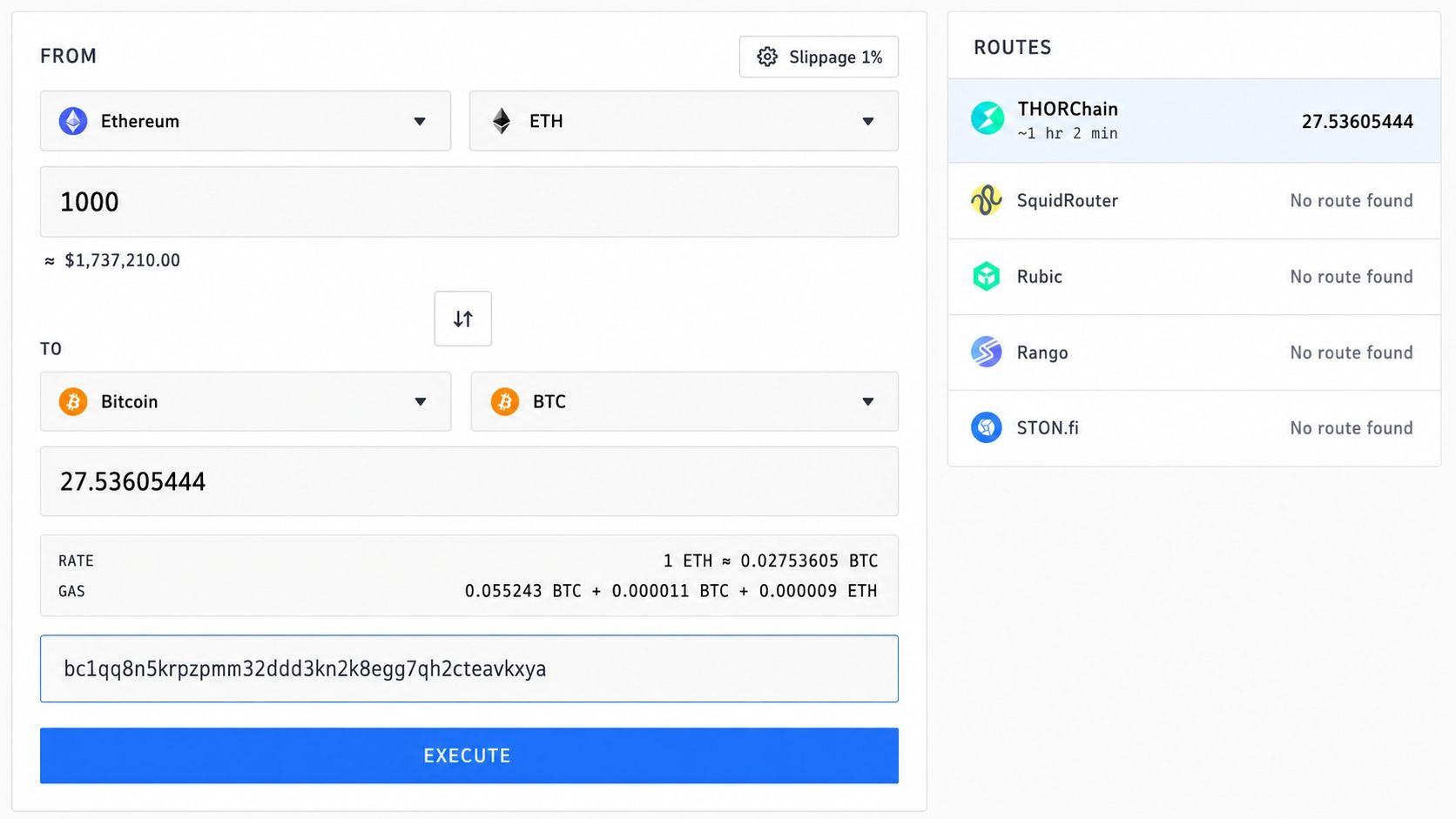Open Slippage 1% settings
The height and width of the screenshot is (819, 1456).
click(x=819, y=57)
